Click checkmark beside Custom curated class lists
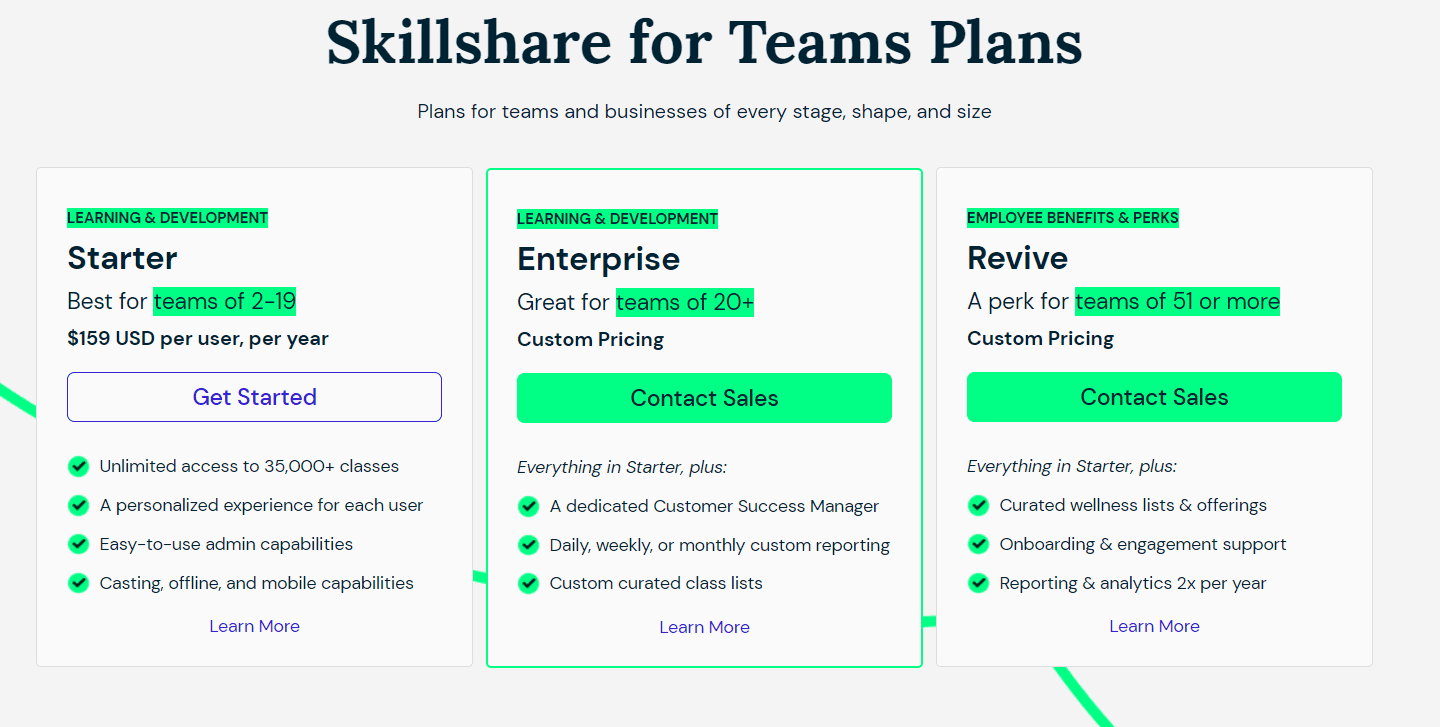 tap(528, 583)
